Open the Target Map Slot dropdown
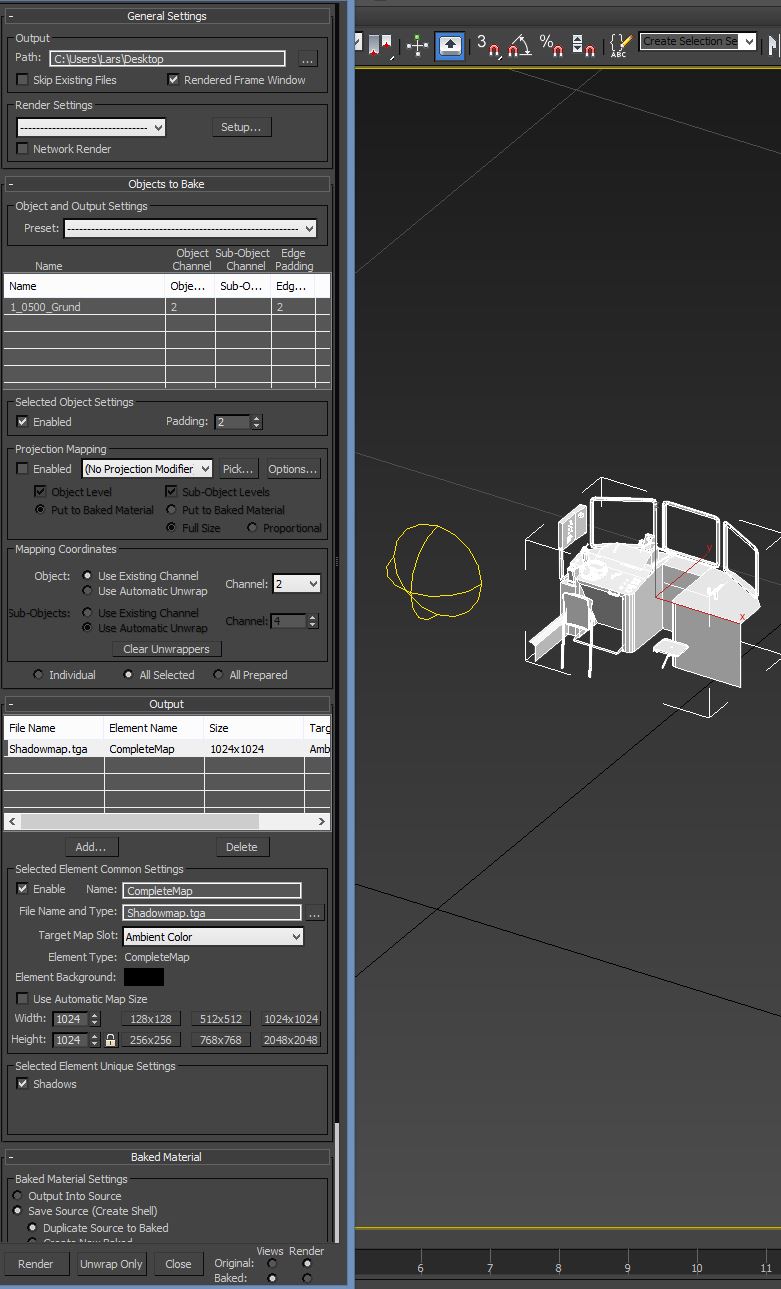This screenshot has height=1289, width=781. (212, 937)
